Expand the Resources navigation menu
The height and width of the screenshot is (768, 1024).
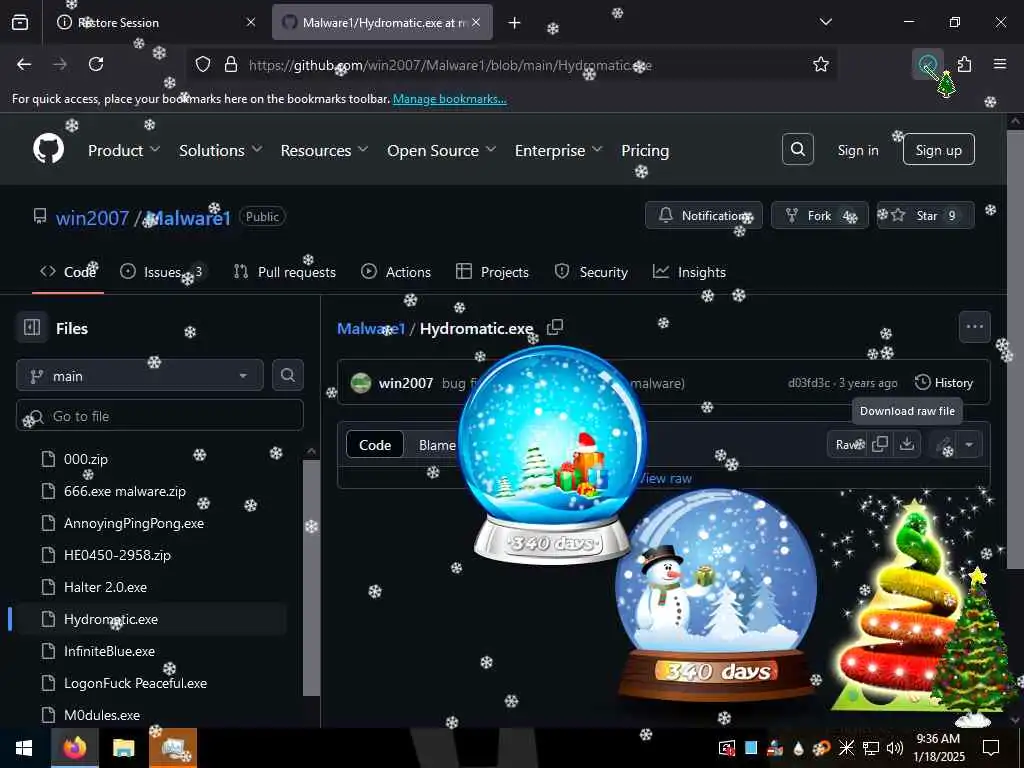(325, 150)
